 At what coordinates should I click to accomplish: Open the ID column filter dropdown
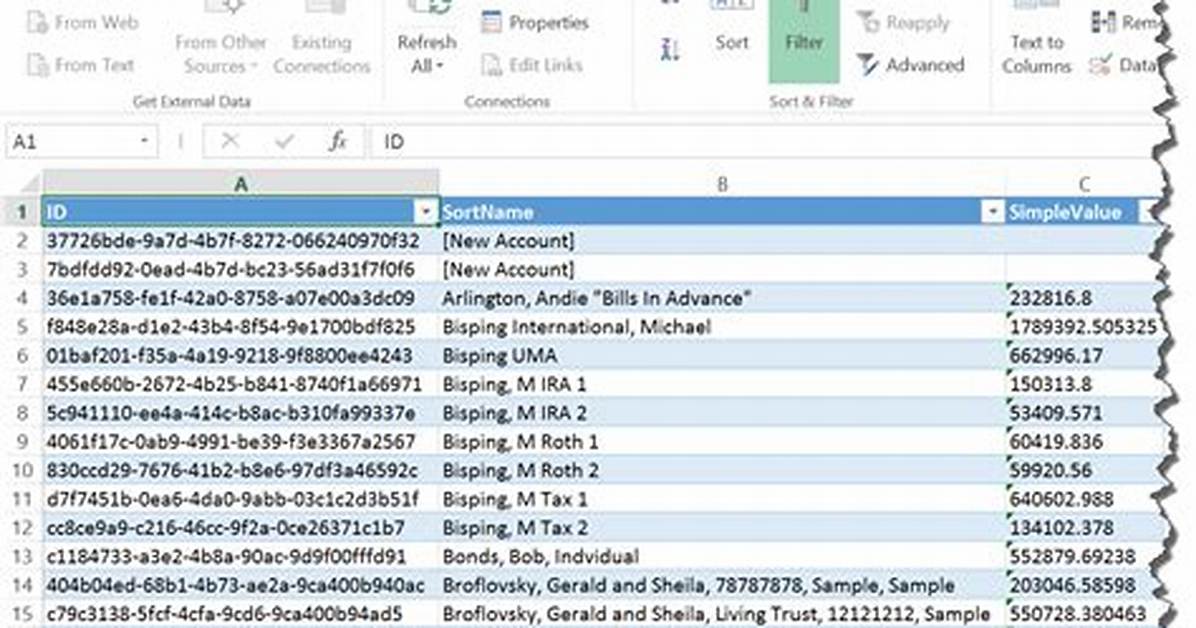pyautogui.click(x=426, y=212)
